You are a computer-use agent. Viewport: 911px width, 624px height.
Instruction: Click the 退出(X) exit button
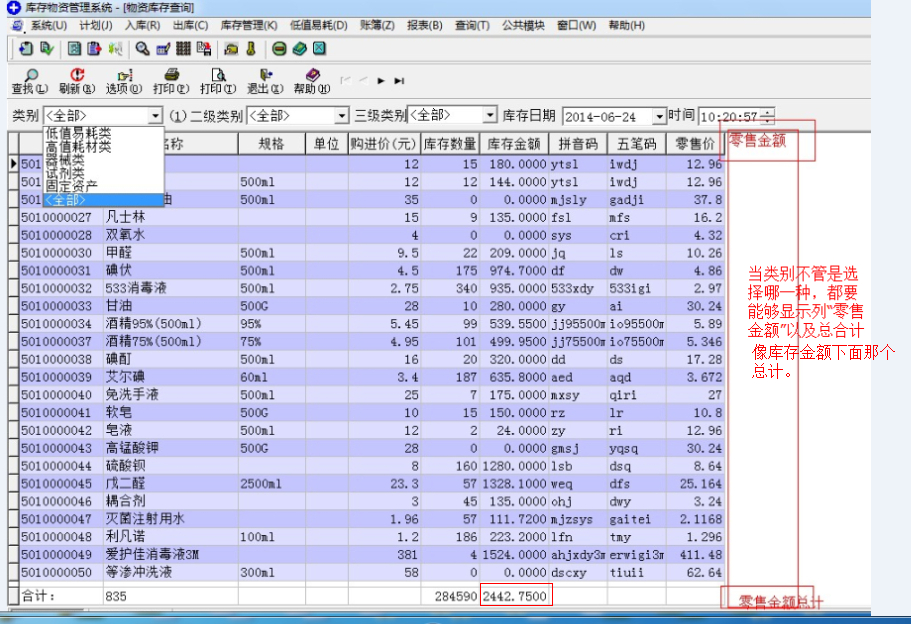pos(265,81)
